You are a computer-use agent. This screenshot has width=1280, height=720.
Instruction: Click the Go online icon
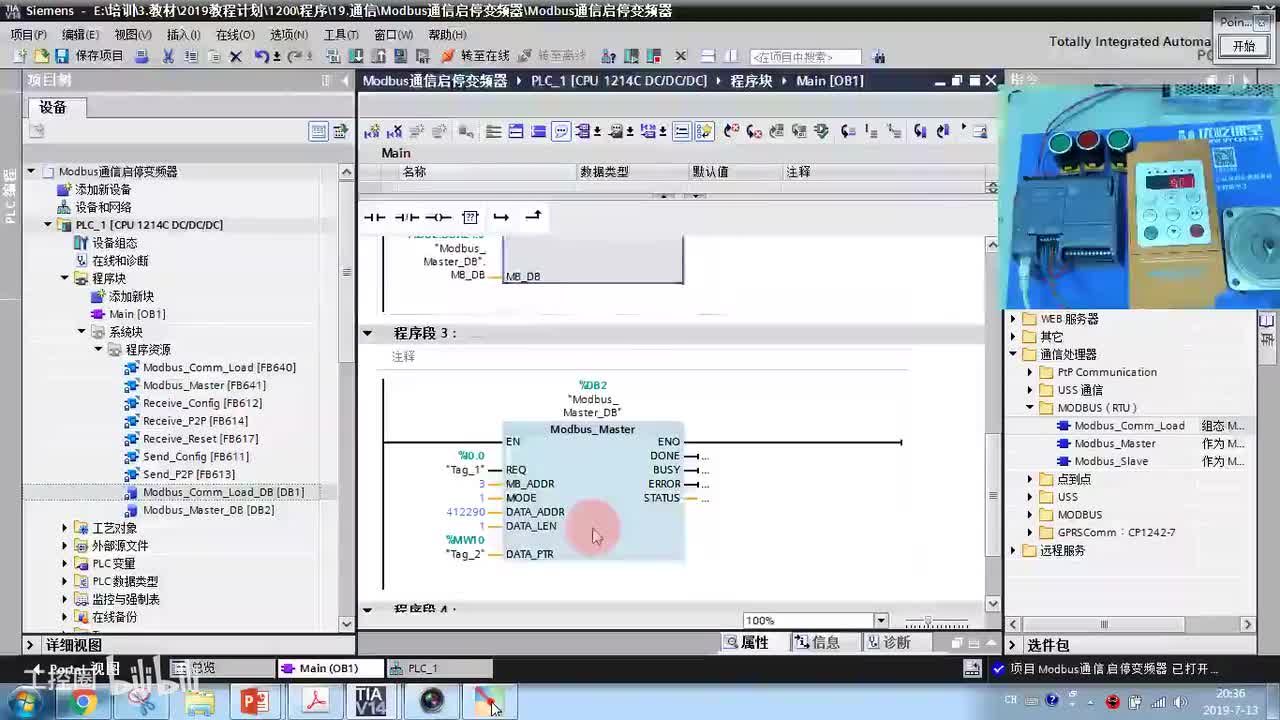pos(448,56)
